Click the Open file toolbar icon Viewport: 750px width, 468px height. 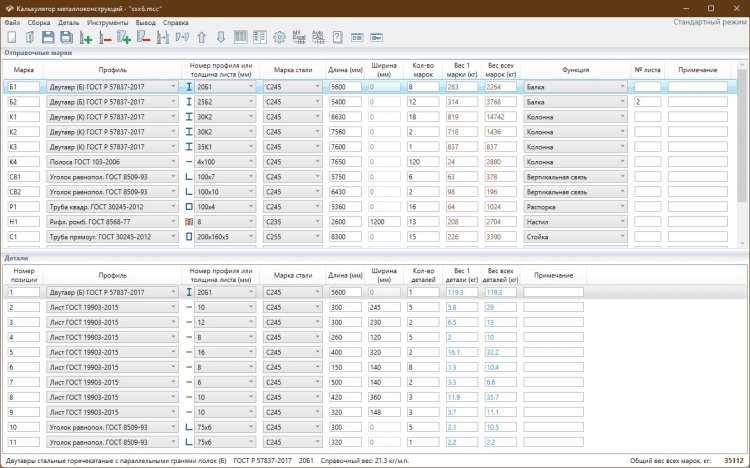point(30,37)
